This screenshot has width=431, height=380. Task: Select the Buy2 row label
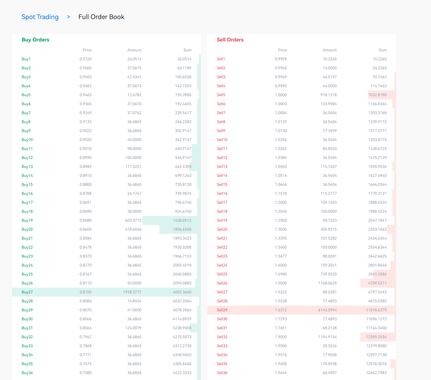coord(26,68)
